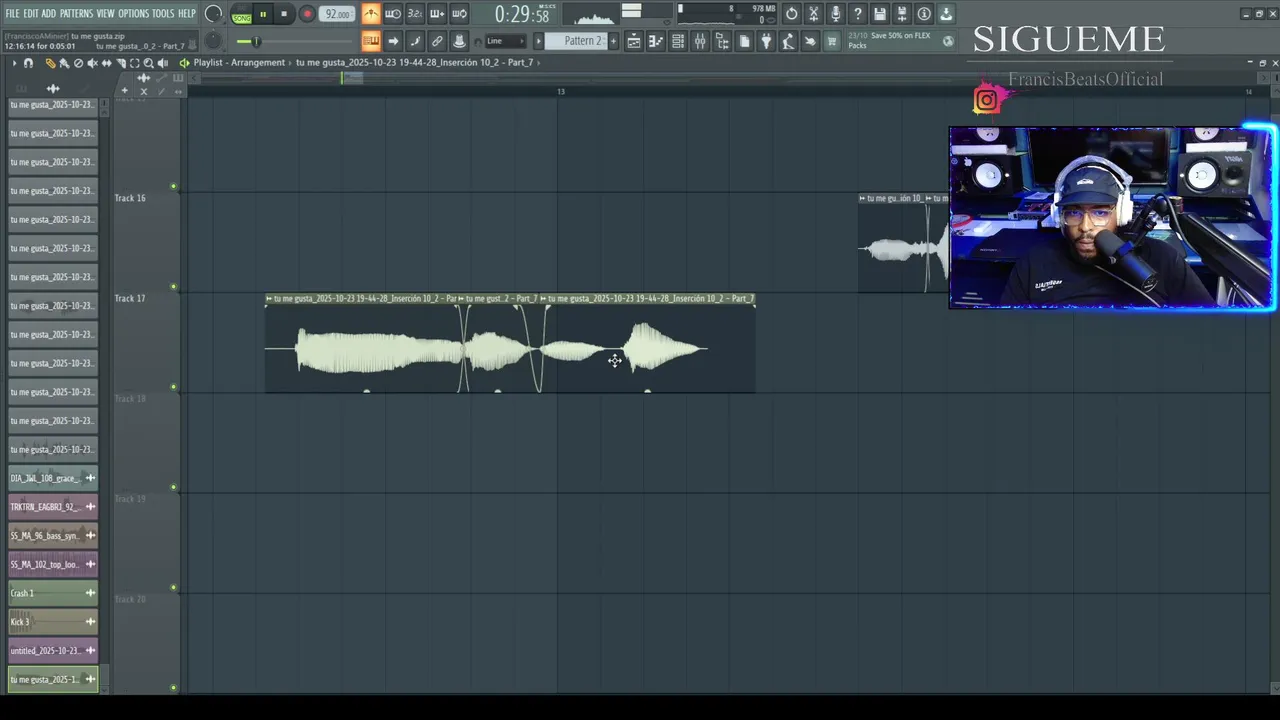Toggle Track 17 mute dot
Viewport: 1280px width, 720px height.
(174, 387)
